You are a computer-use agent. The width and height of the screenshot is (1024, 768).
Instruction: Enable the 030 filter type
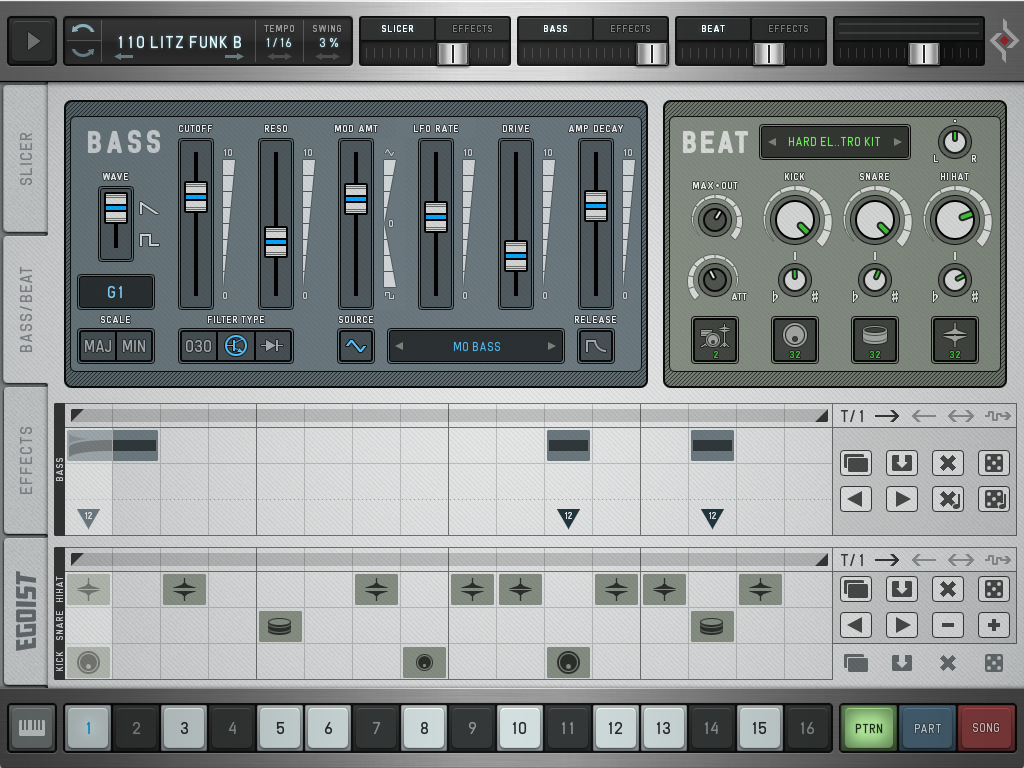coord(199,346)
